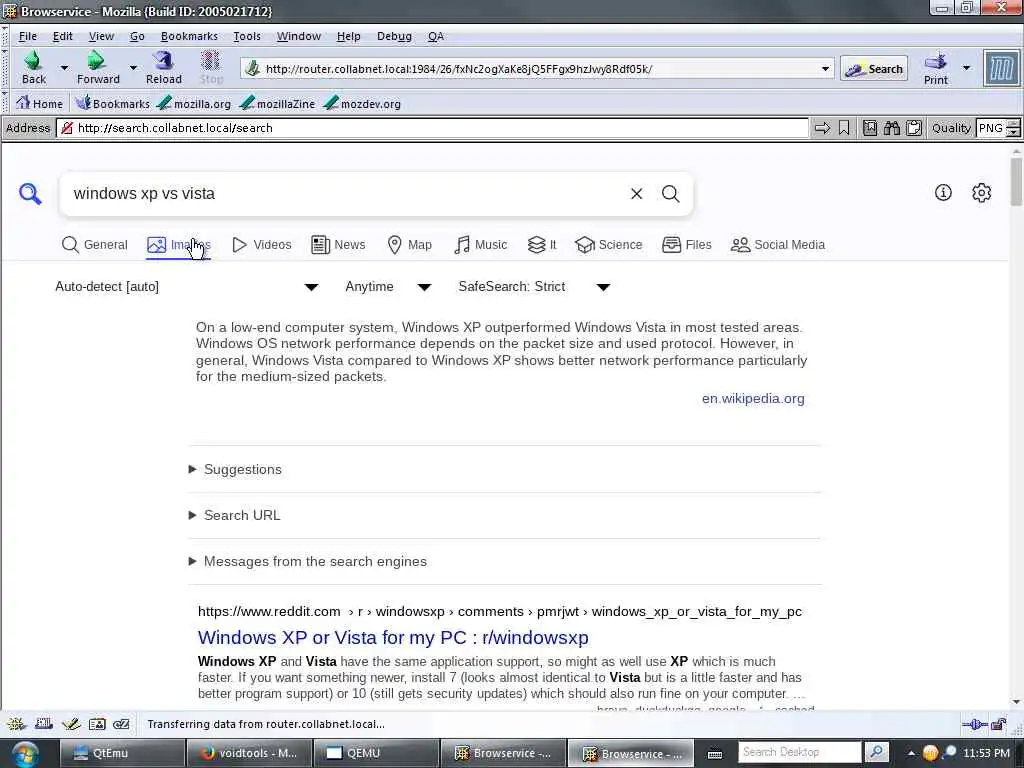Switch to the General search tab
The height and width of the screenshot is (768, 1024).
click(x=95, y=245)
